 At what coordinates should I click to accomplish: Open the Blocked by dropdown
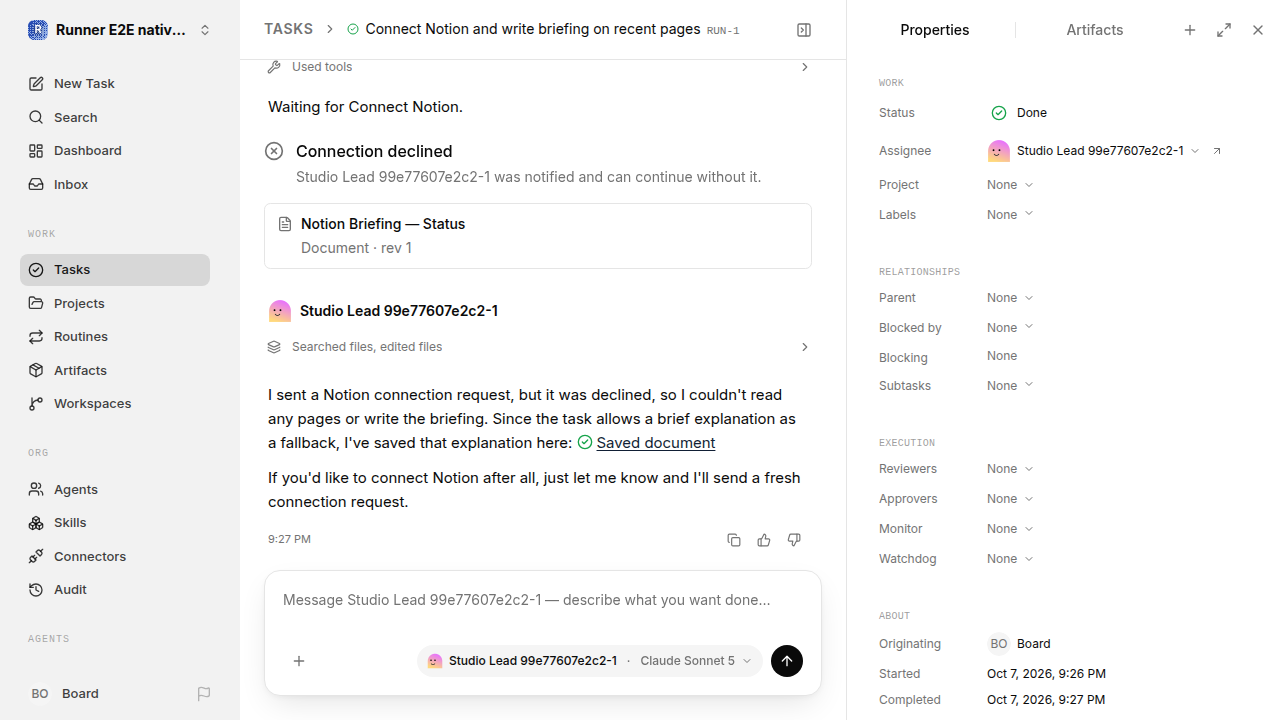click(1010, 328)
